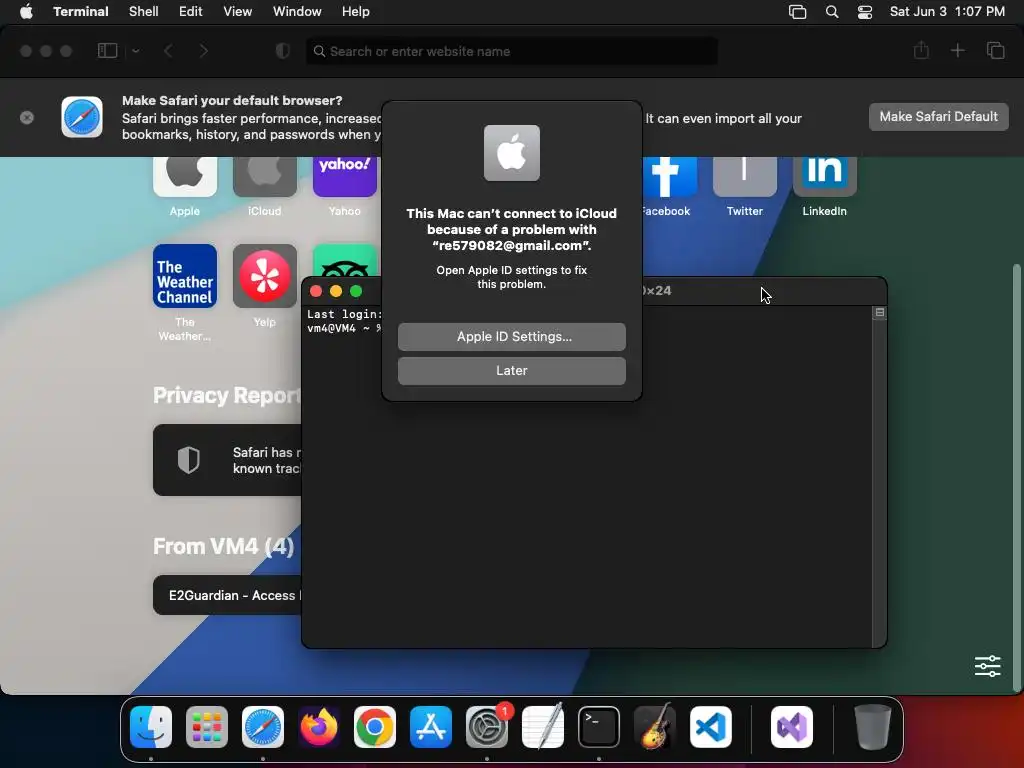Open Stage Manager menu bar icon

coord(797,12)
